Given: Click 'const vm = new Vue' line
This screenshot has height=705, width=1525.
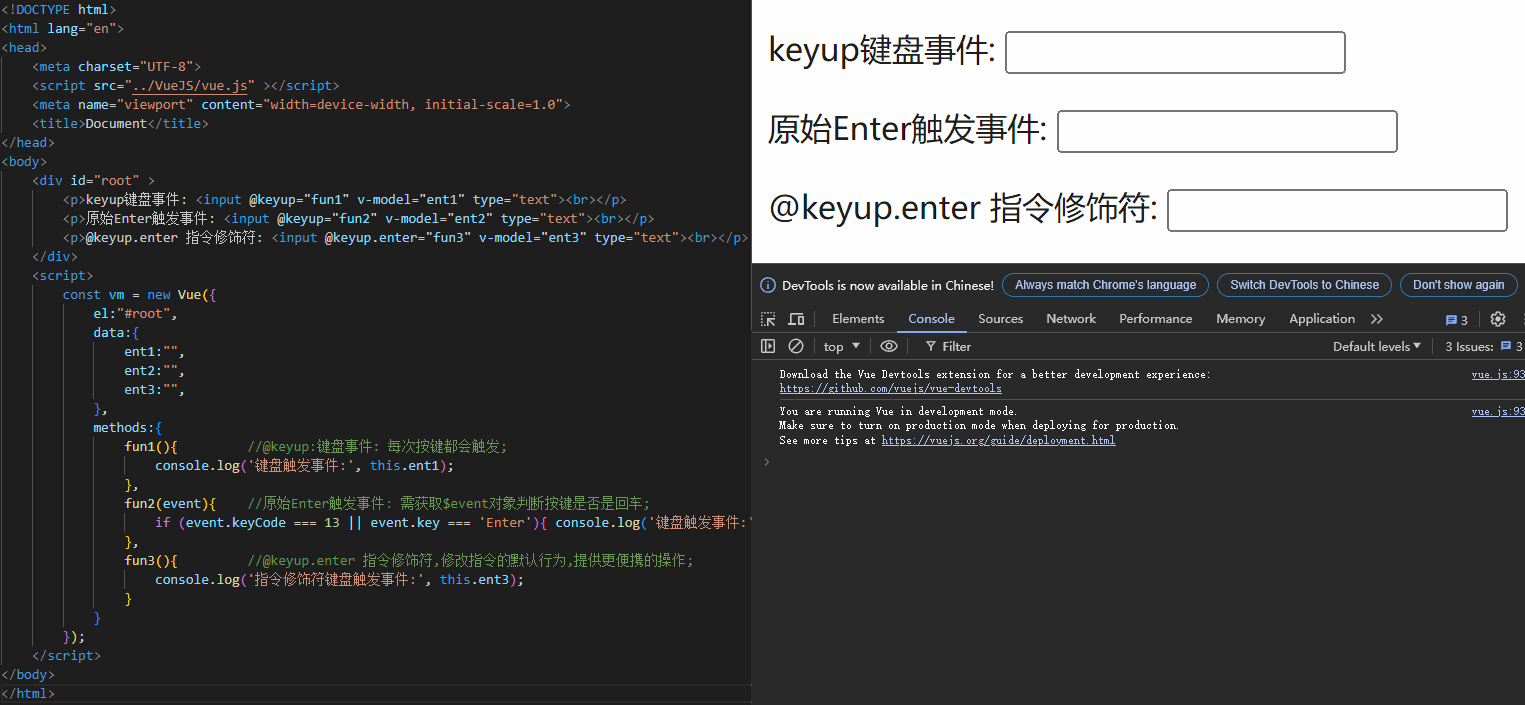Looking at the screenshot, I should click(x=139, y=294).
